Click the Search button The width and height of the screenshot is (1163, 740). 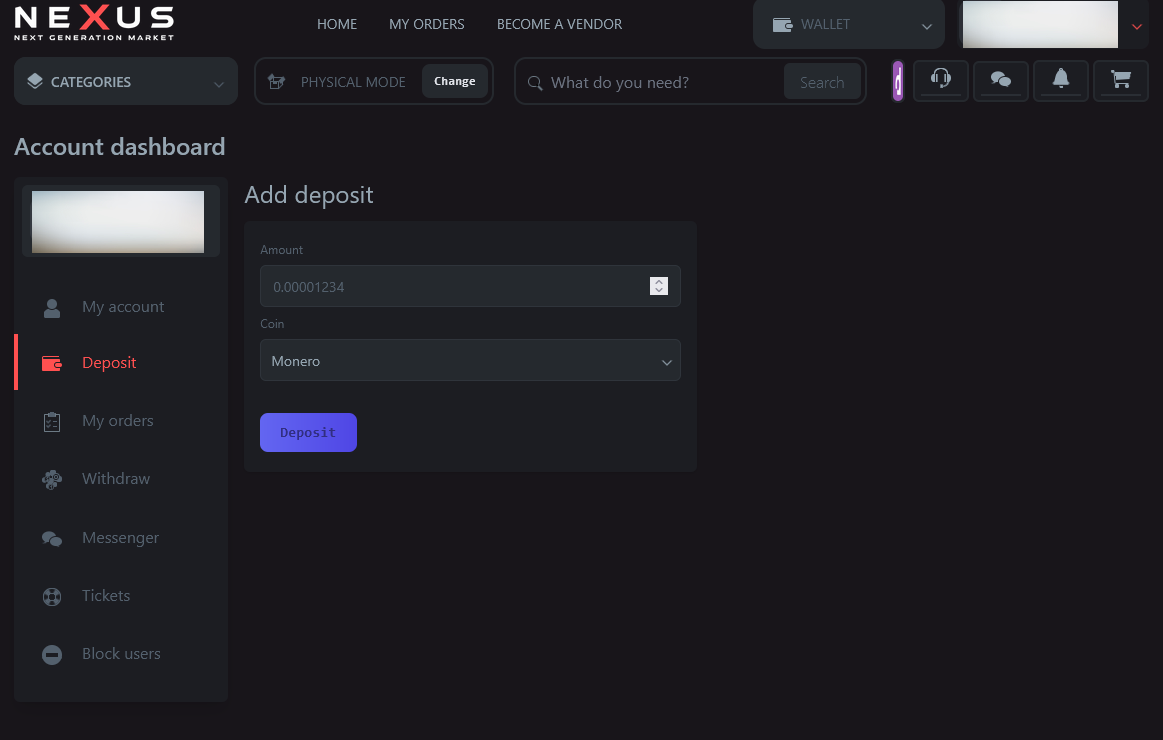[x=822, y=82]
